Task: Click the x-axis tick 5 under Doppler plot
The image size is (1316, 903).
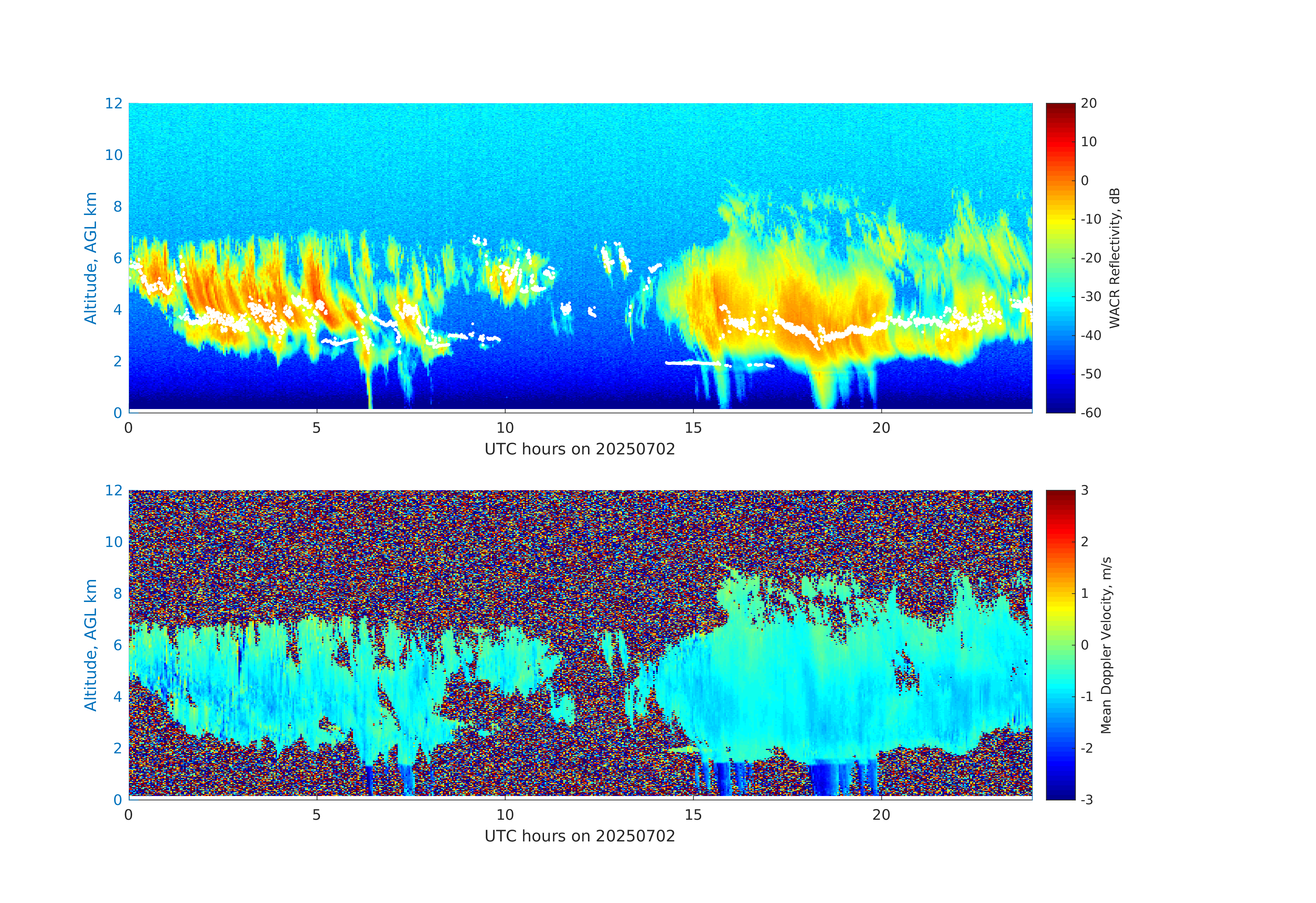Action: (317, 815)
